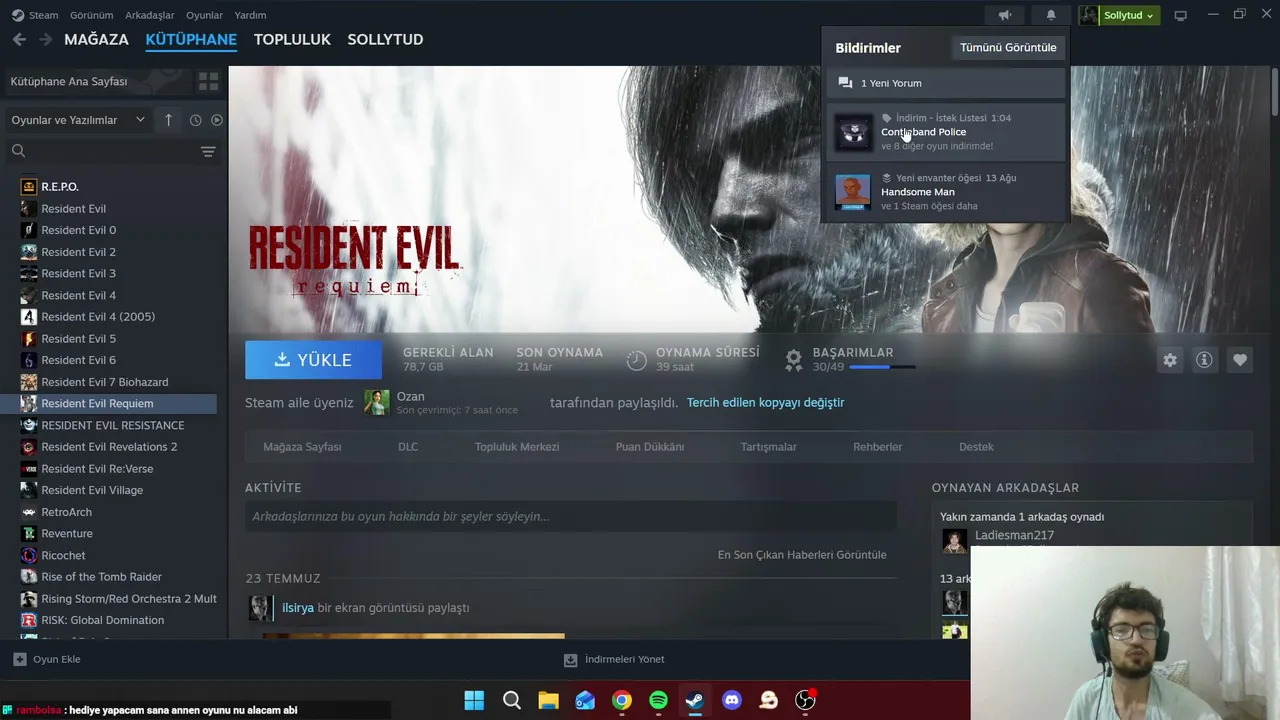Viewport: 1280px width, 720px height.
Task: Open Mağaza Sayfası link
Action: (302, 447)
